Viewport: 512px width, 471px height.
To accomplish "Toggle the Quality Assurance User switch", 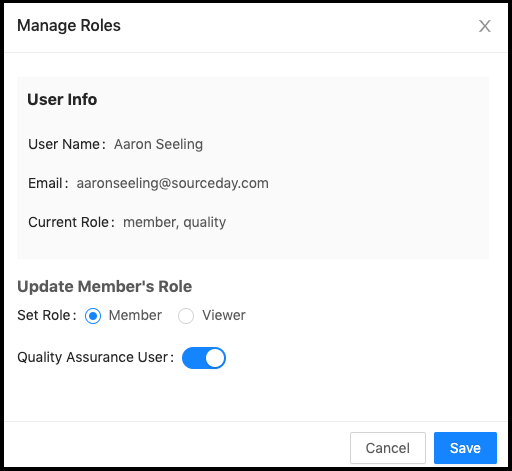I will (204, 358).
